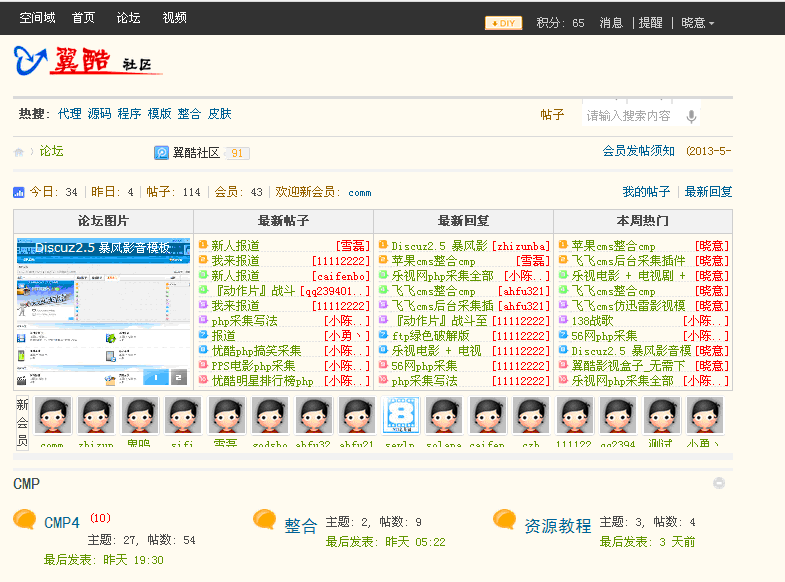The image size is (785, 582).
Task: Collapse the CMP section toggle icon
Action: (719, 483)
